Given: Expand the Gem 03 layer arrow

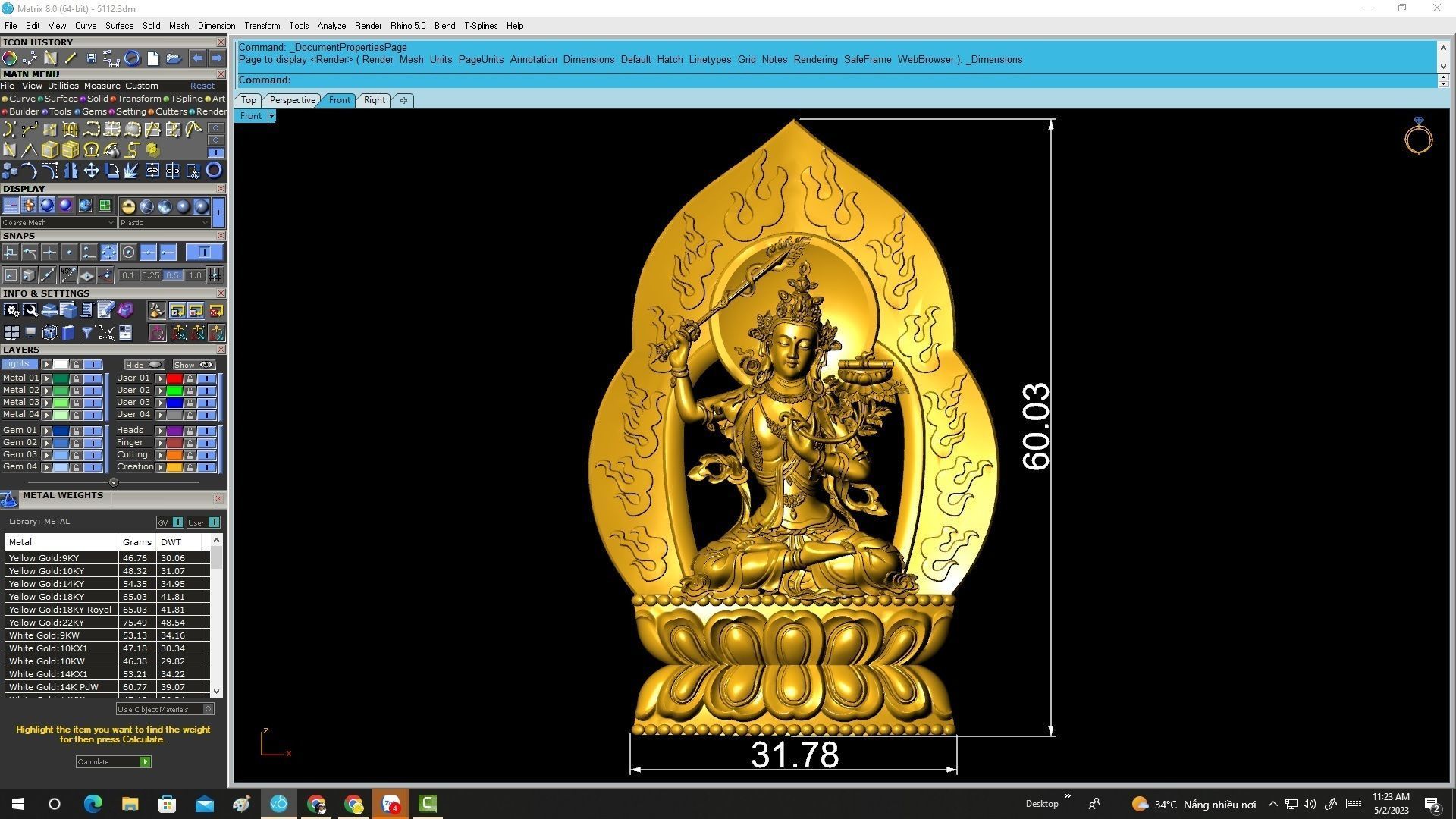Looking at the screenshot, I should click(46, 455).
